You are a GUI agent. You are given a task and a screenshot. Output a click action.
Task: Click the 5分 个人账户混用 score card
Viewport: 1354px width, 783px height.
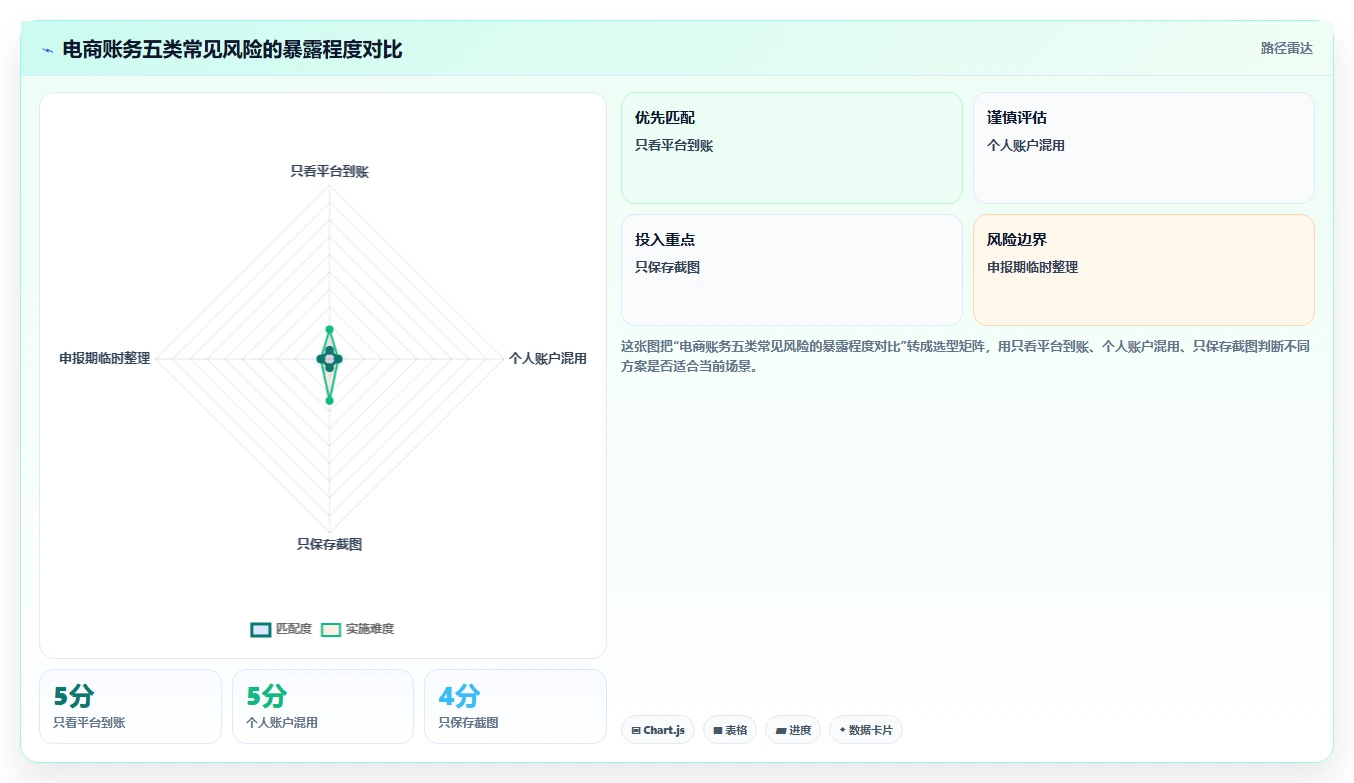coord(323,706)
